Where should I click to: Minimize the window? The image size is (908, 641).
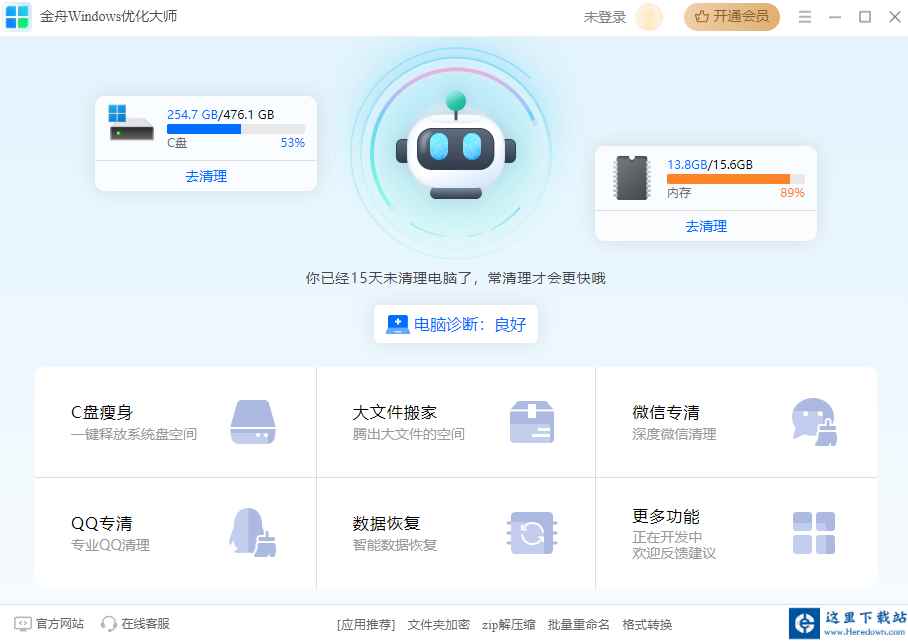834,17
